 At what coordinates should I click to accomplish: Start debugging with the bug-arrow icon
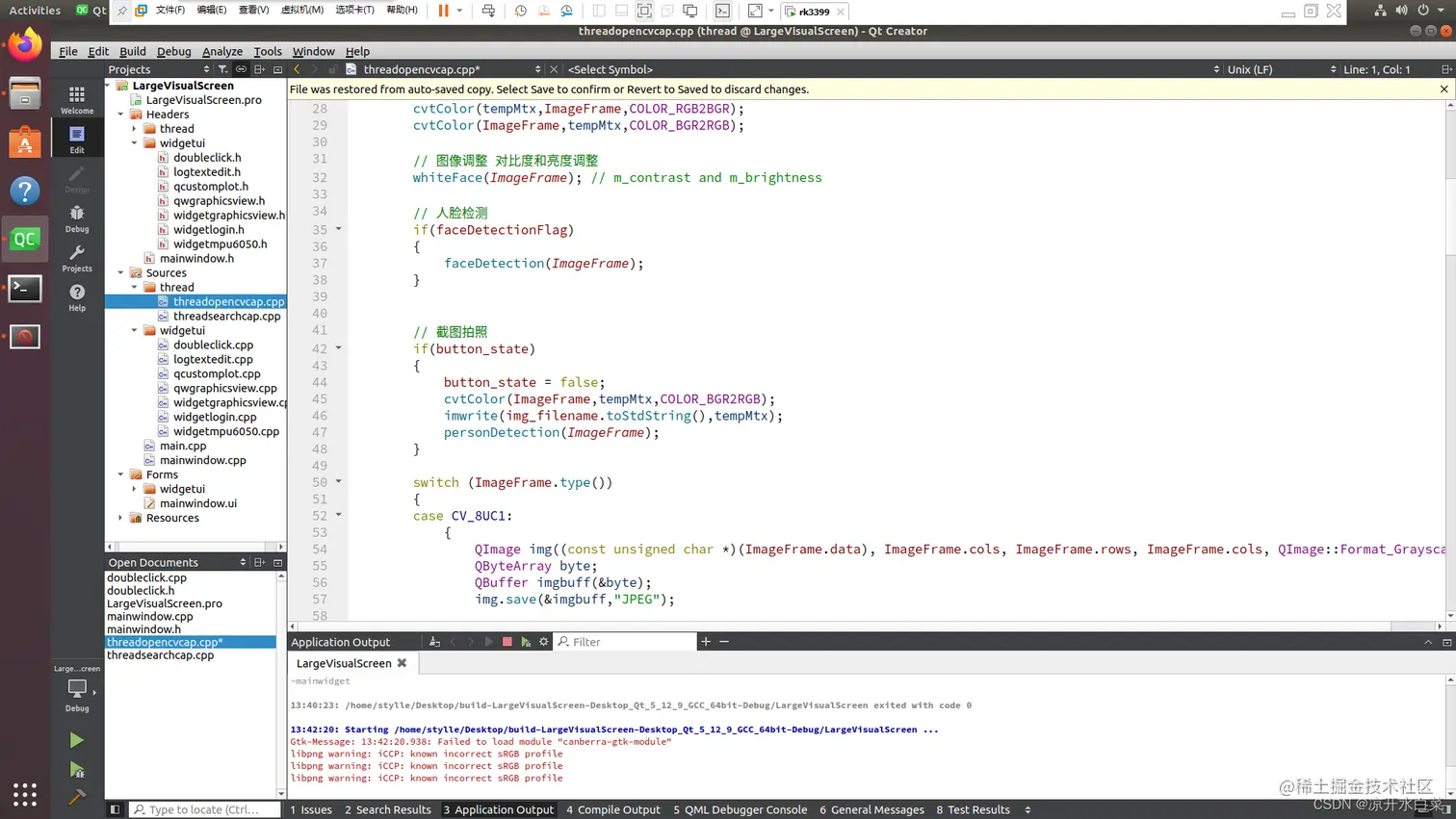(x=76, y=769)
